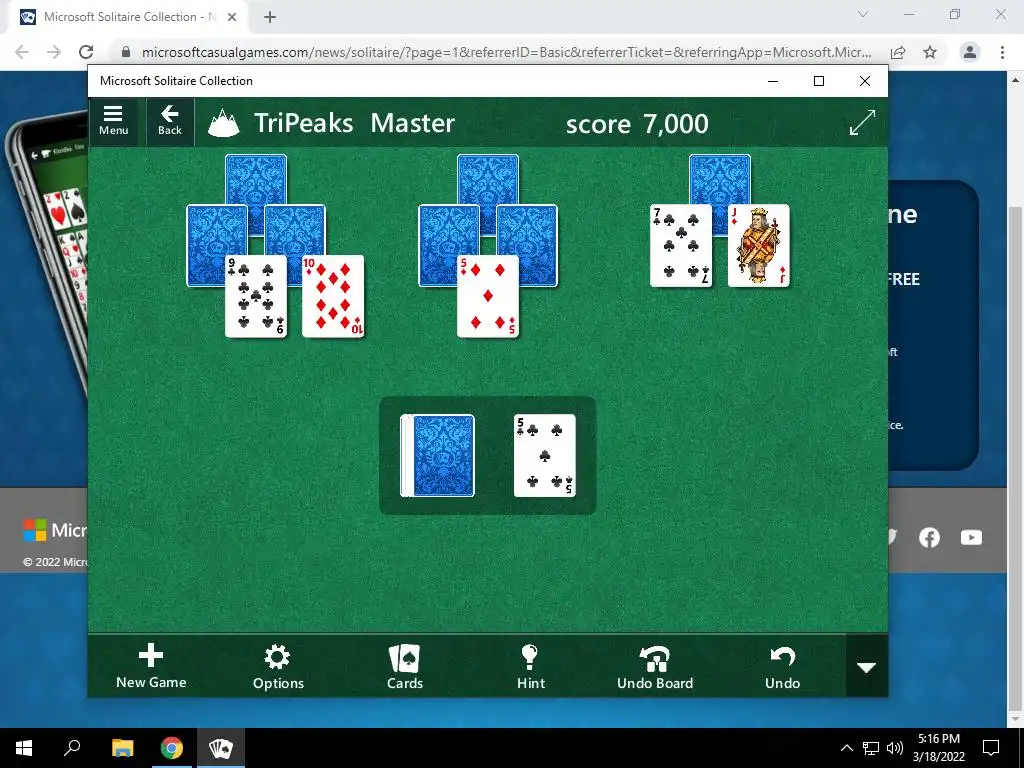This screenshot has height=768, width=1024.
Task: Visit the YouTube channel from footer
Action: [x=971, y=537]
